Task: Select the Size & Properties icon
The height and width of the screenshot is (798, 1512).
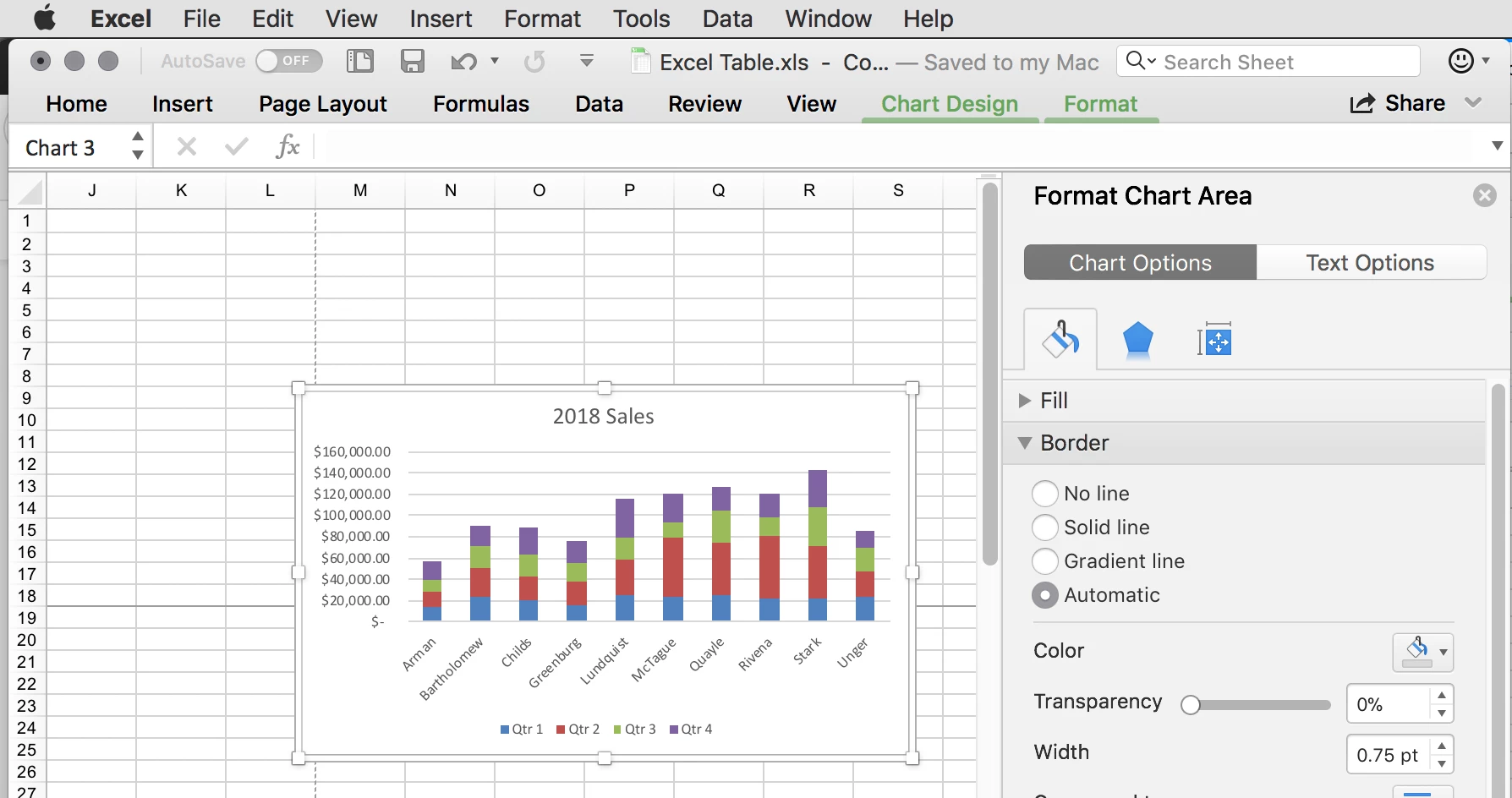Action: (1214, 340)
